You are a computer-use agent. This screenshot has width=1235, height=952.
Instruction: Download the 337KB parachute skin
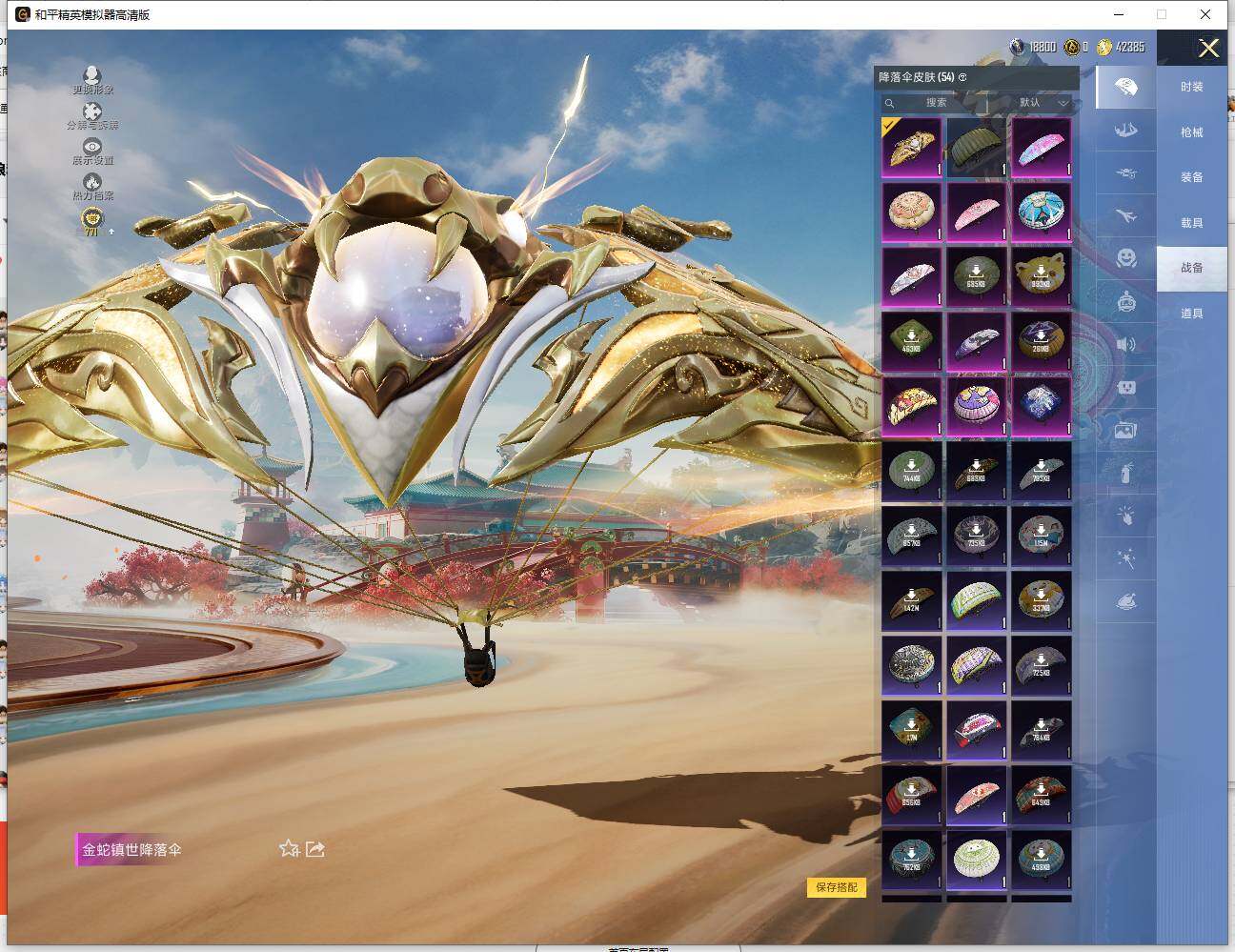(x=1042, y=600)
